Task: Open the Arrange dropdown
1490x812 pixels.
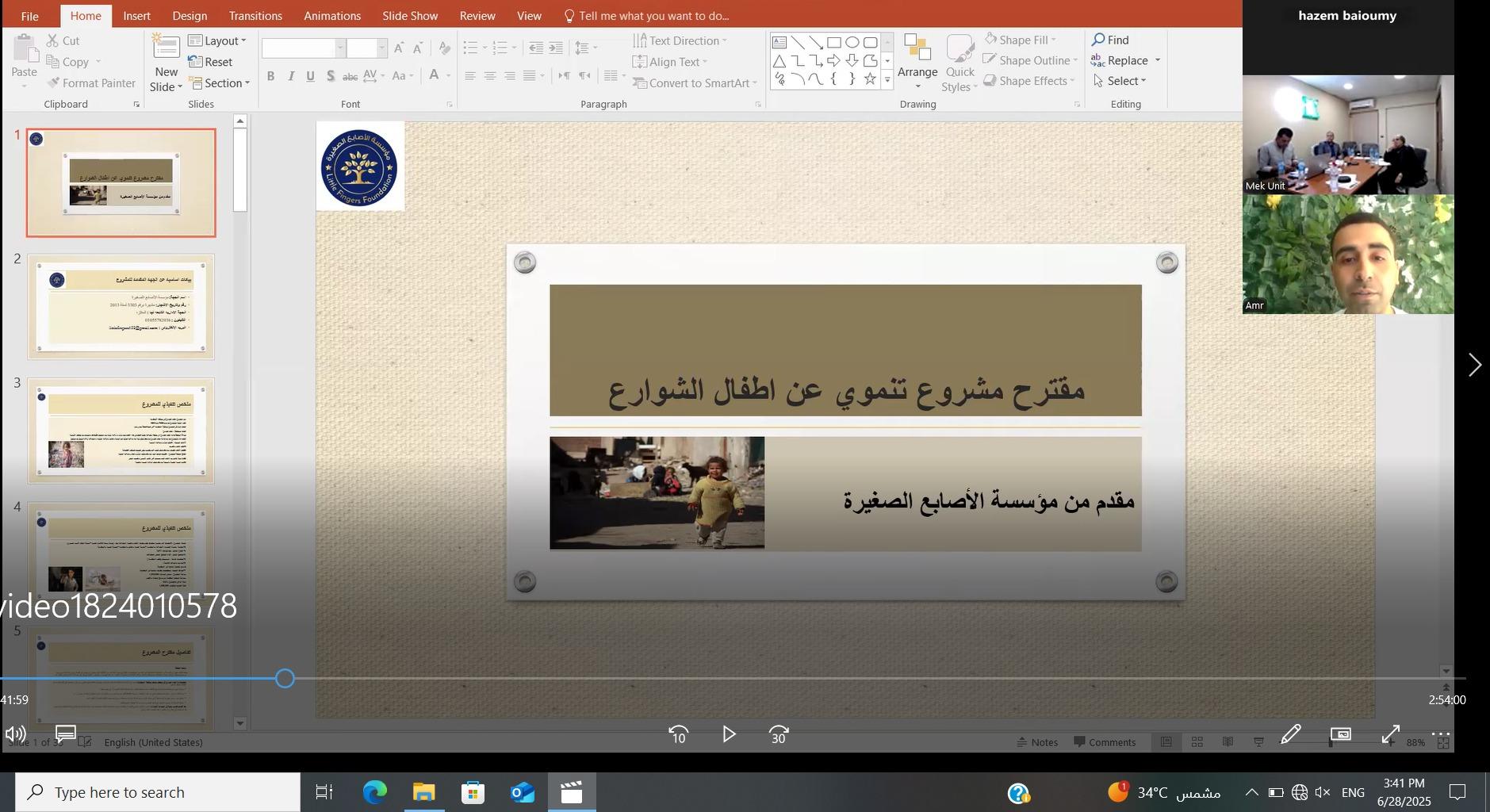Action: click(917, 60)
